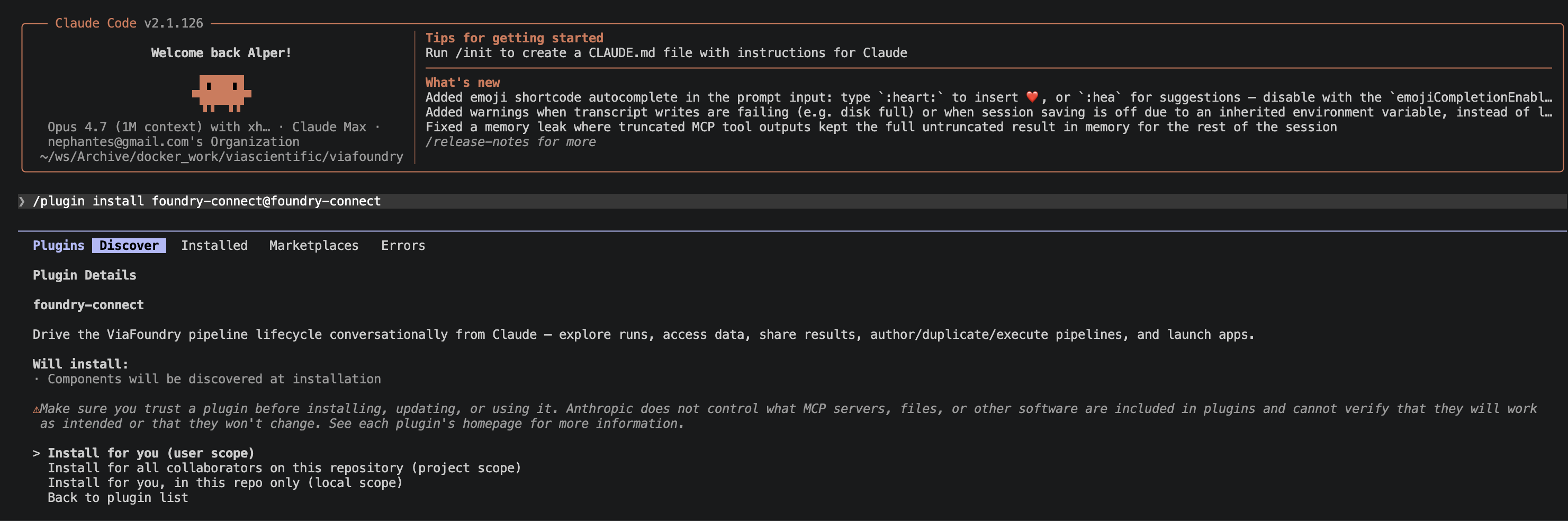The height and width of the screenshot is (521, 1568).
Task: Choose Install for all collaborators (project scope)
Action: (x=284, y=468)
